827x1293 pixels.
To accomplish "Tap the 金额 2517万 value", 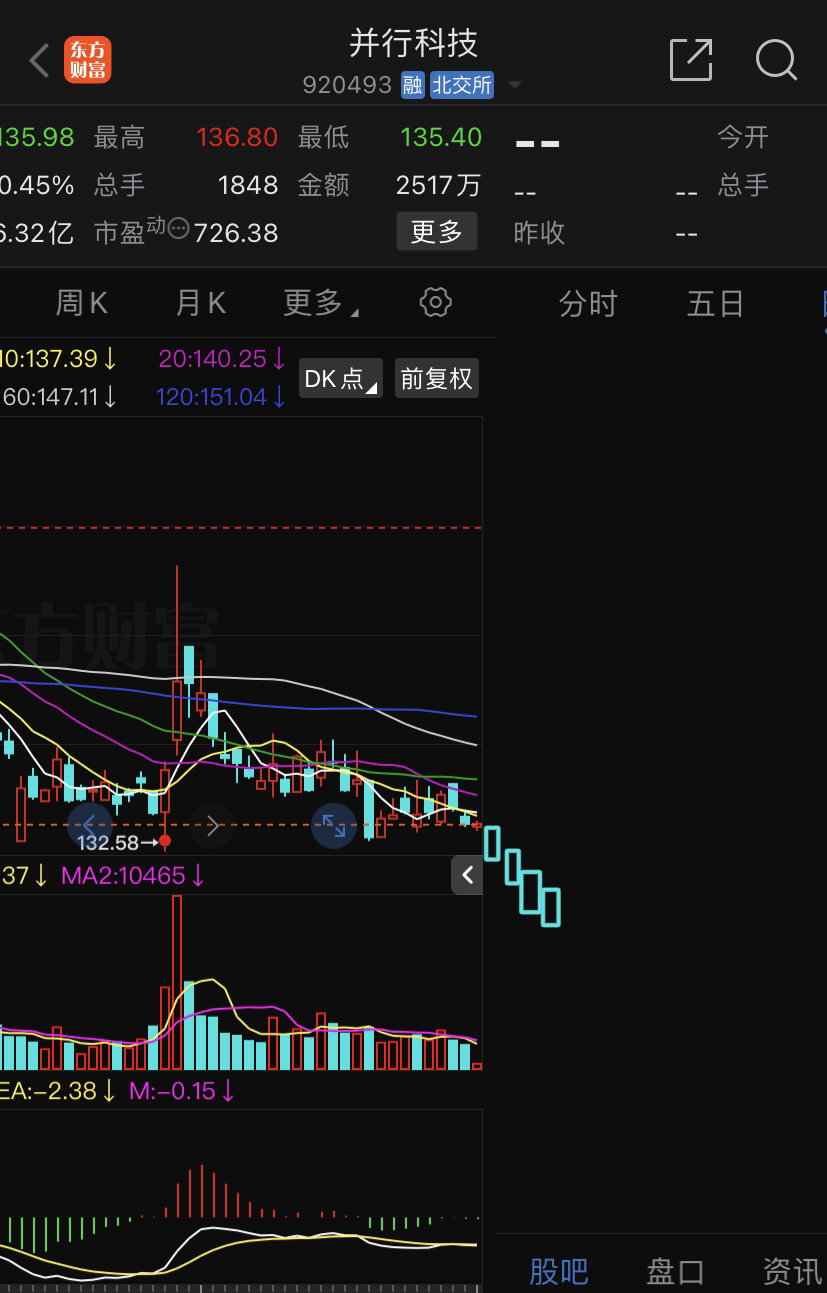I will pos(438,185).
